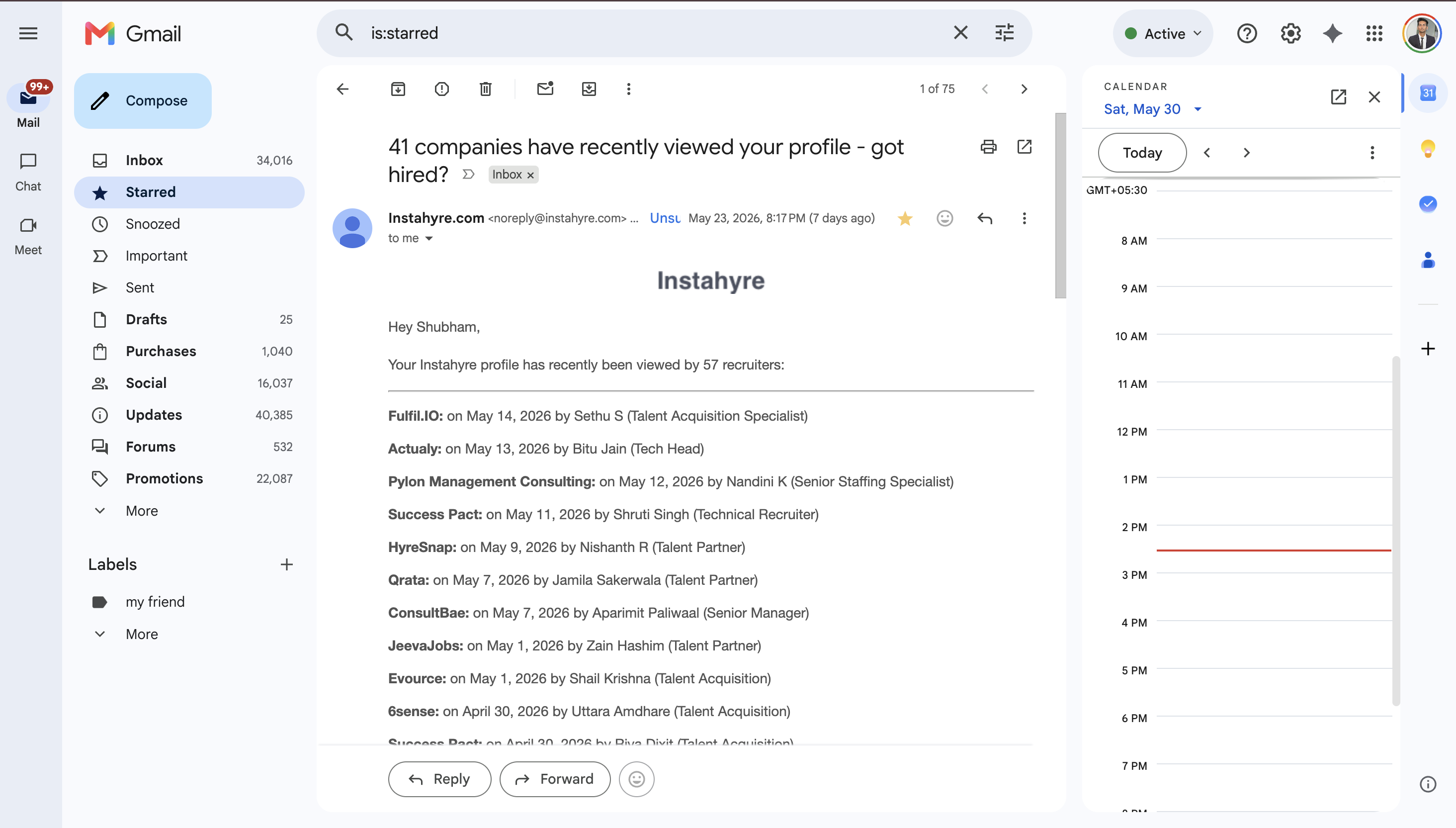Expand More under the mail folders
Image resolution: width=1456 pixels, height=828 pixels.
point(142,511)
